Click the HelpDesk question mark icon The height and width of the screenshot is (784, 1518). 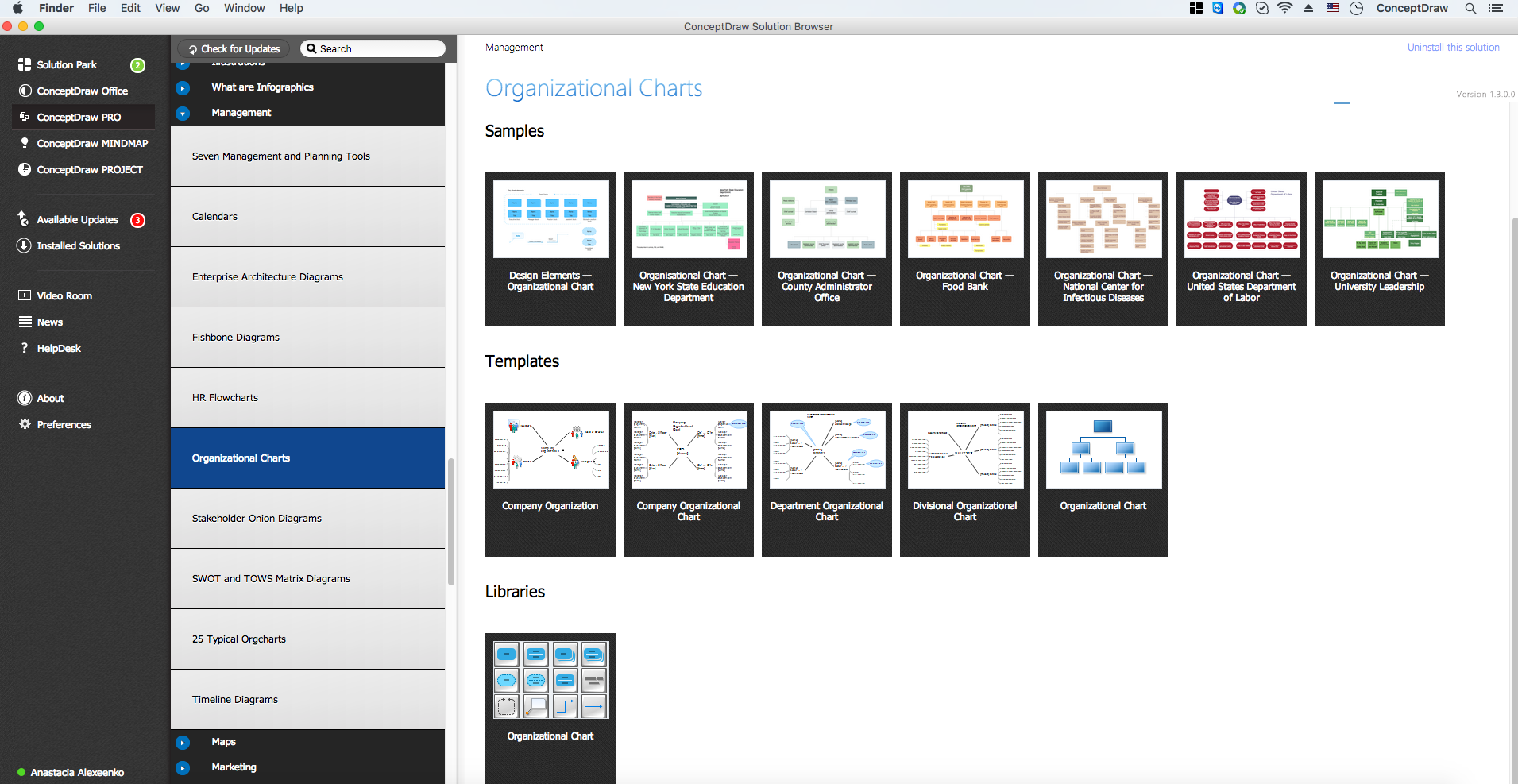[25, 348]
